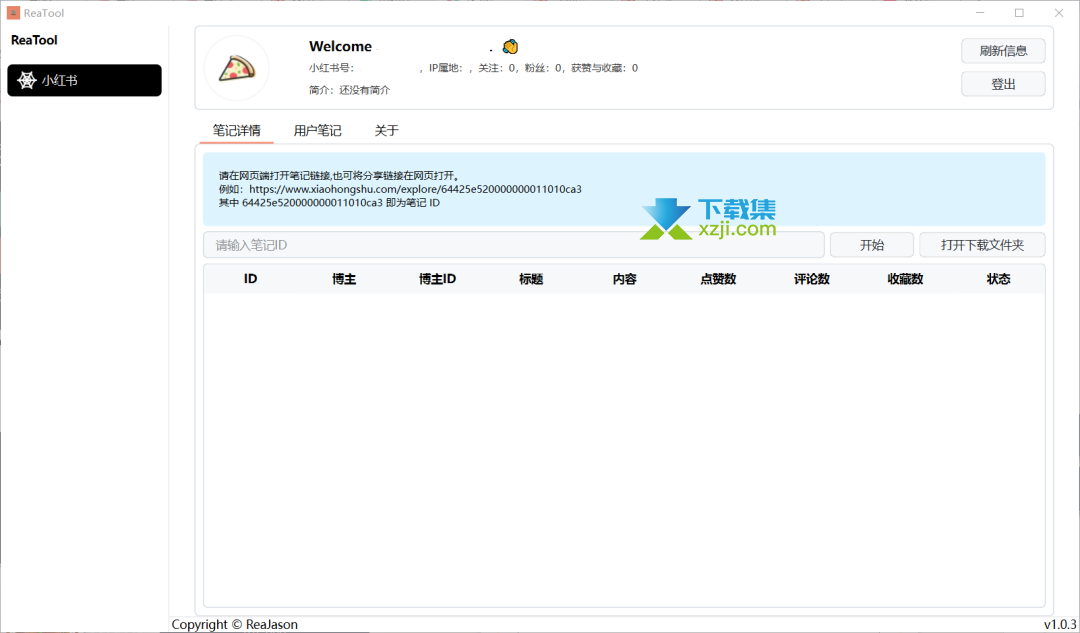
Task: Click the ID column header
Action: (251, 279)
